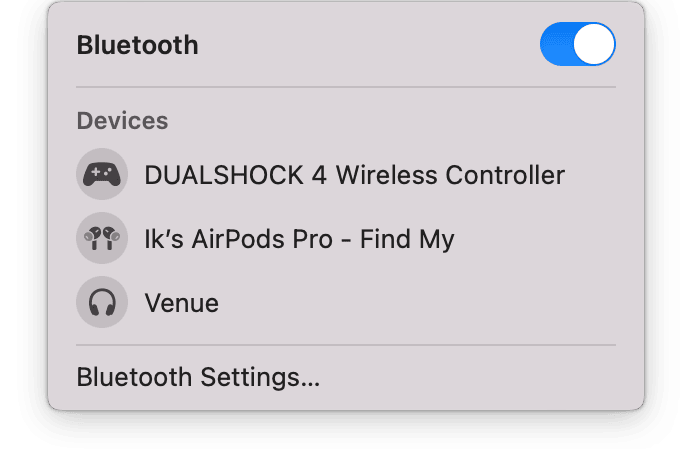Connect the Venue headphones entry

pyautogui.click(x=346, y=302)
